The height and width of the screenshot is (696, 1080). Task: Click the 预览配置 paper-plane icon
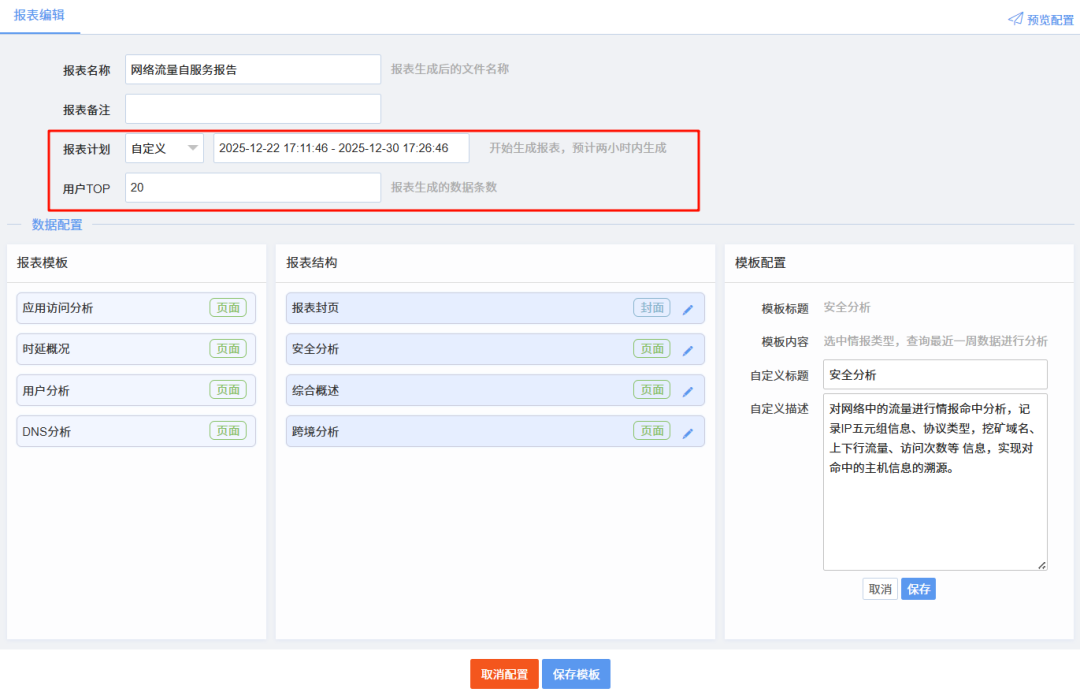(1015, 19)
